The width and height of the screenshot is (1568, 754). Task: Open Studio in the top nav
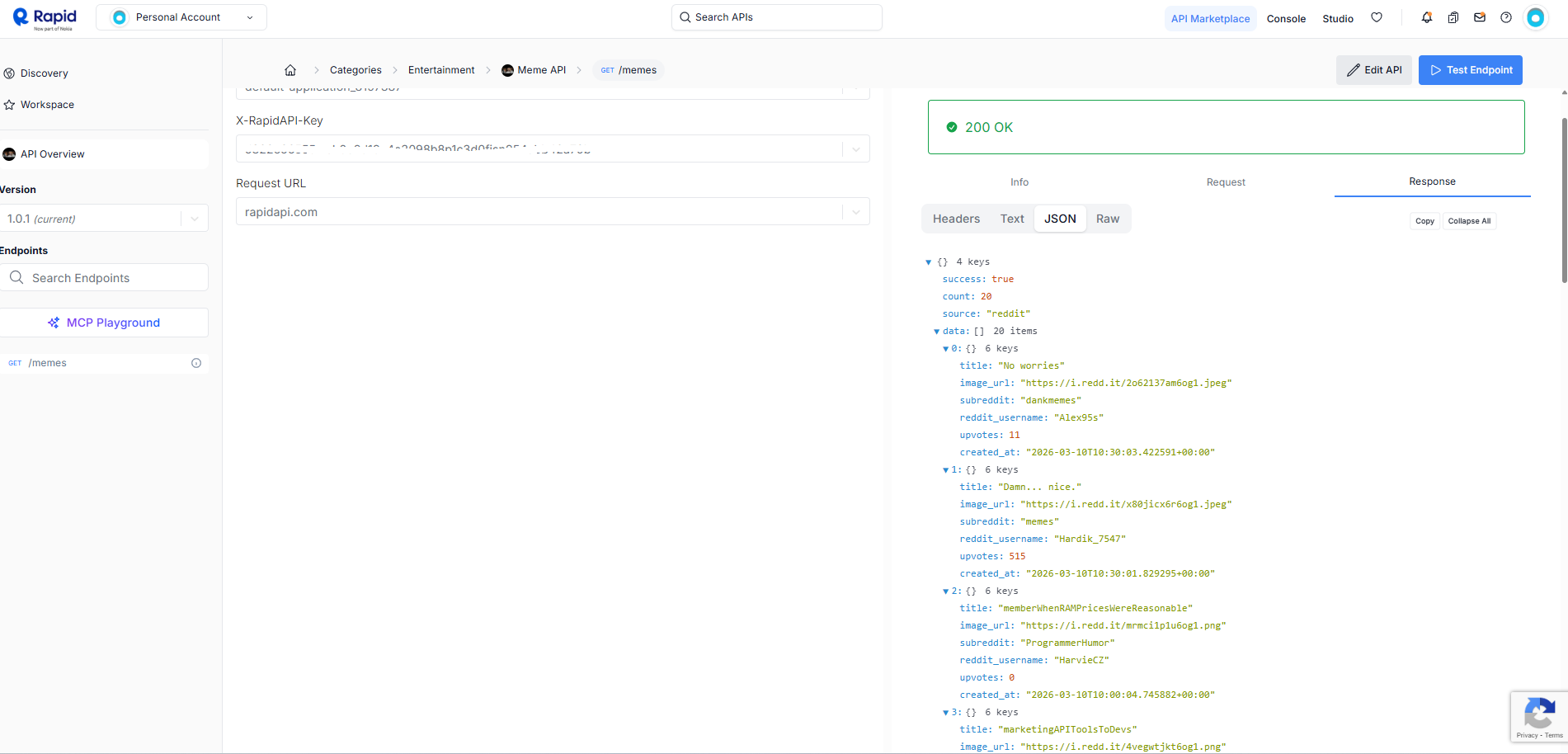click(x=1338, y=18)
